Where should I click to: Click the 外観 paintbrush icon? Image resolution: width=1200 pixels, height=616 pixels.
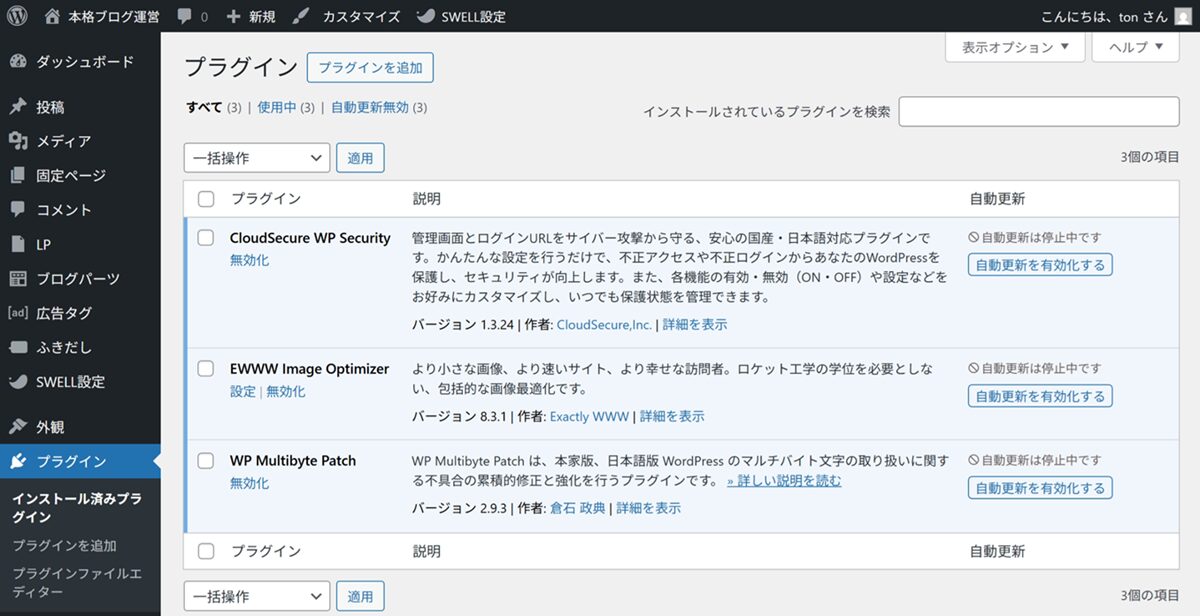click(x=18, y=427)
